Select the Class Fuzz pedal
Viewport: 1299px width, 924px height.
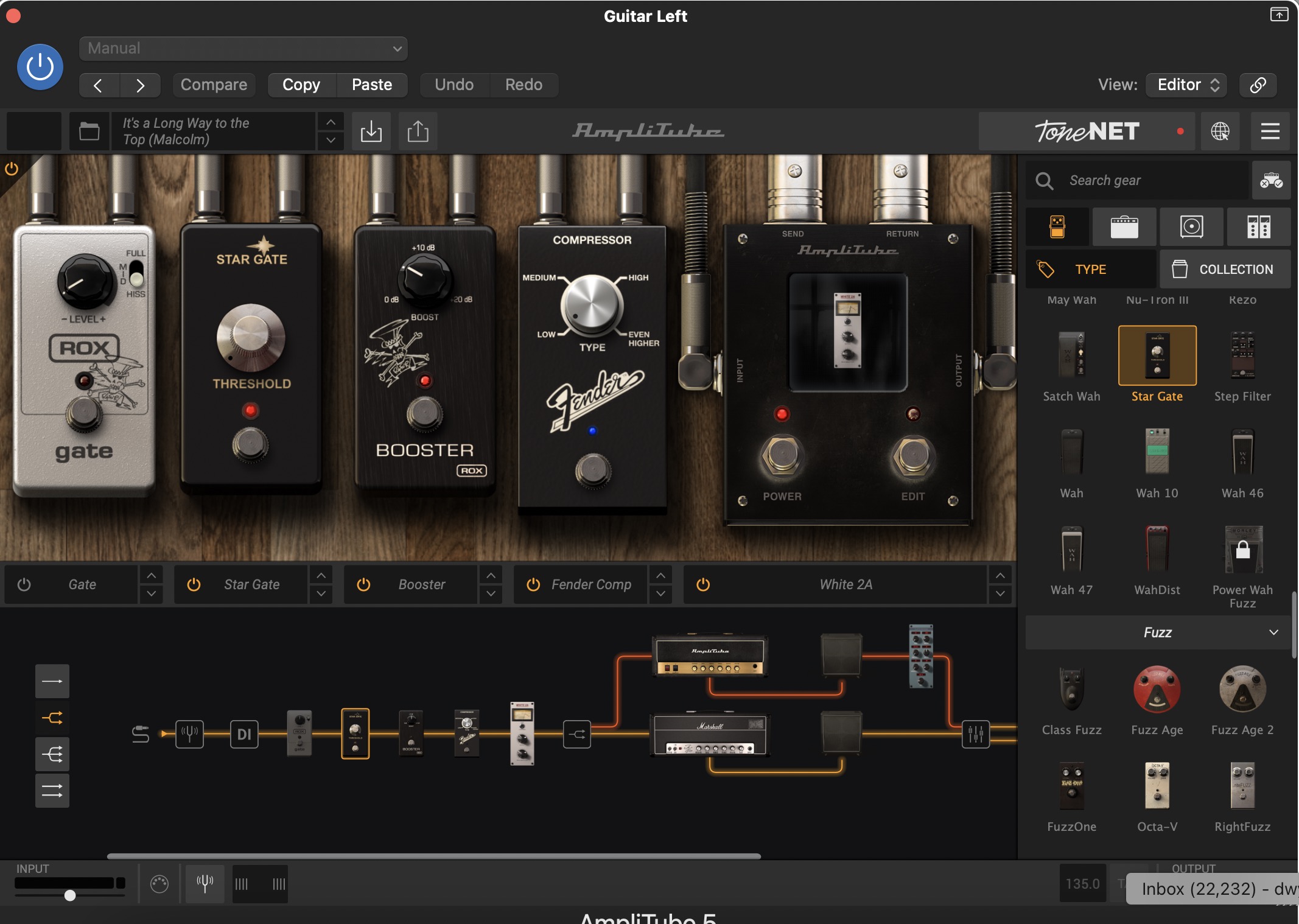tap(1071, 700)
